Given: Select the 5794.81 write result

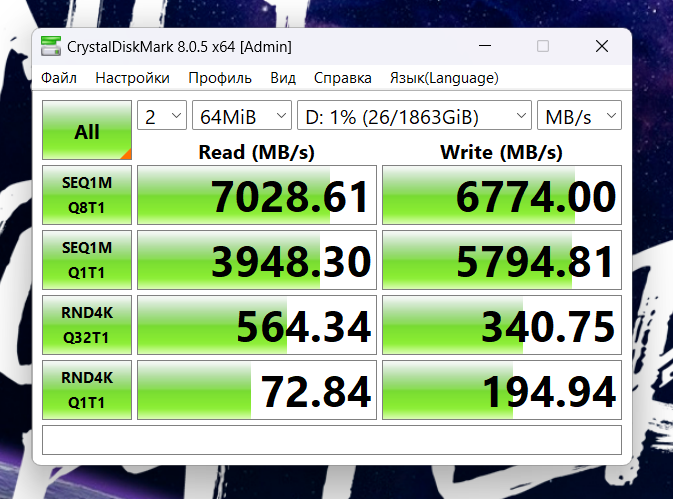Looking at the screenshot, I should click(x=502, y=260).
